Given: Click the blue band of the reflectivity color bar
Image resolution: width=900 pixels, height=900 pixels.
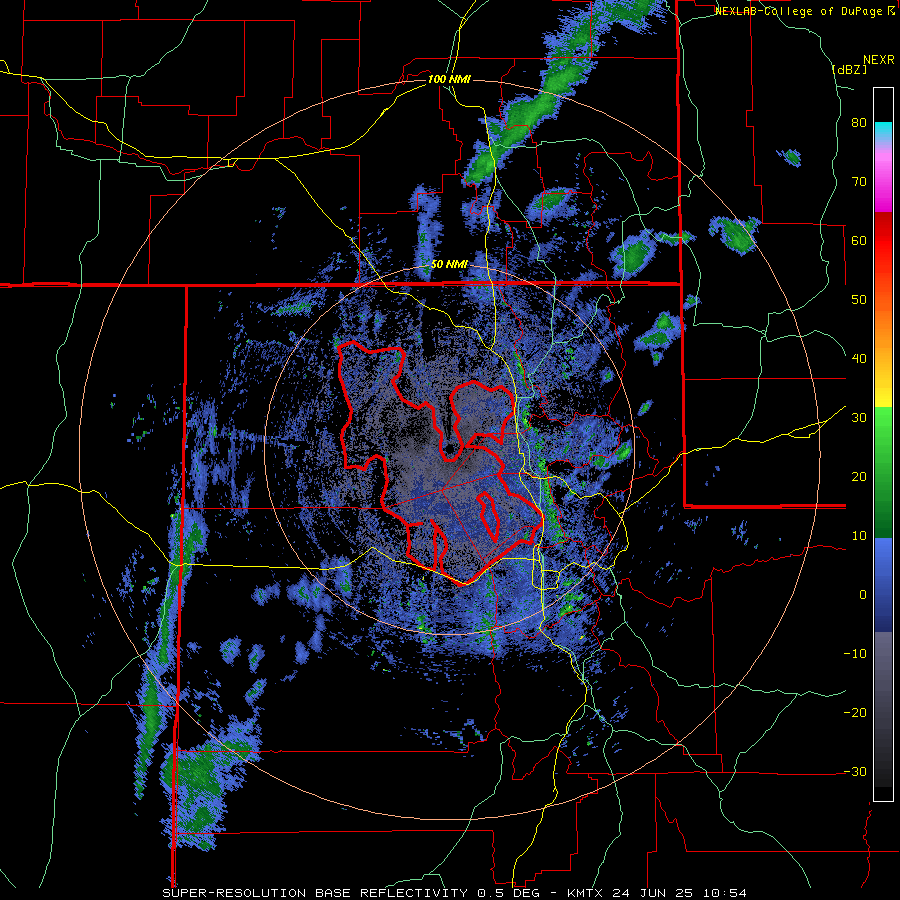Looking at the screenshot, I should click(x=883, y=585).
